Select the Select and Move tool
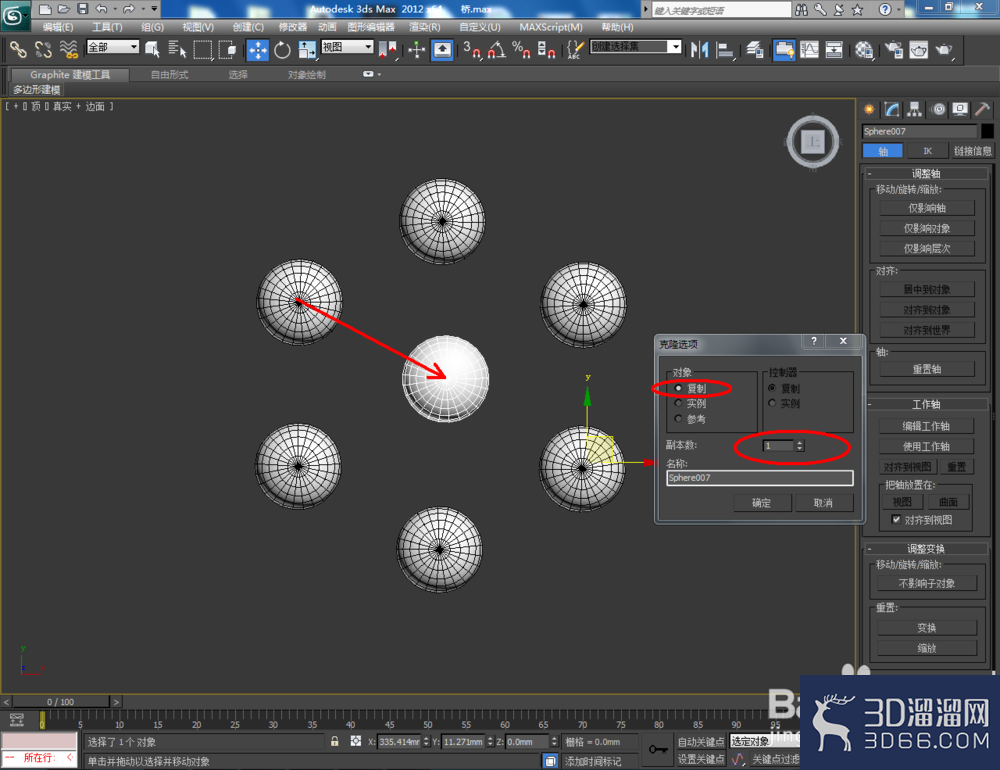This screenshot has width=1000, height=770. tap(258, 50)
